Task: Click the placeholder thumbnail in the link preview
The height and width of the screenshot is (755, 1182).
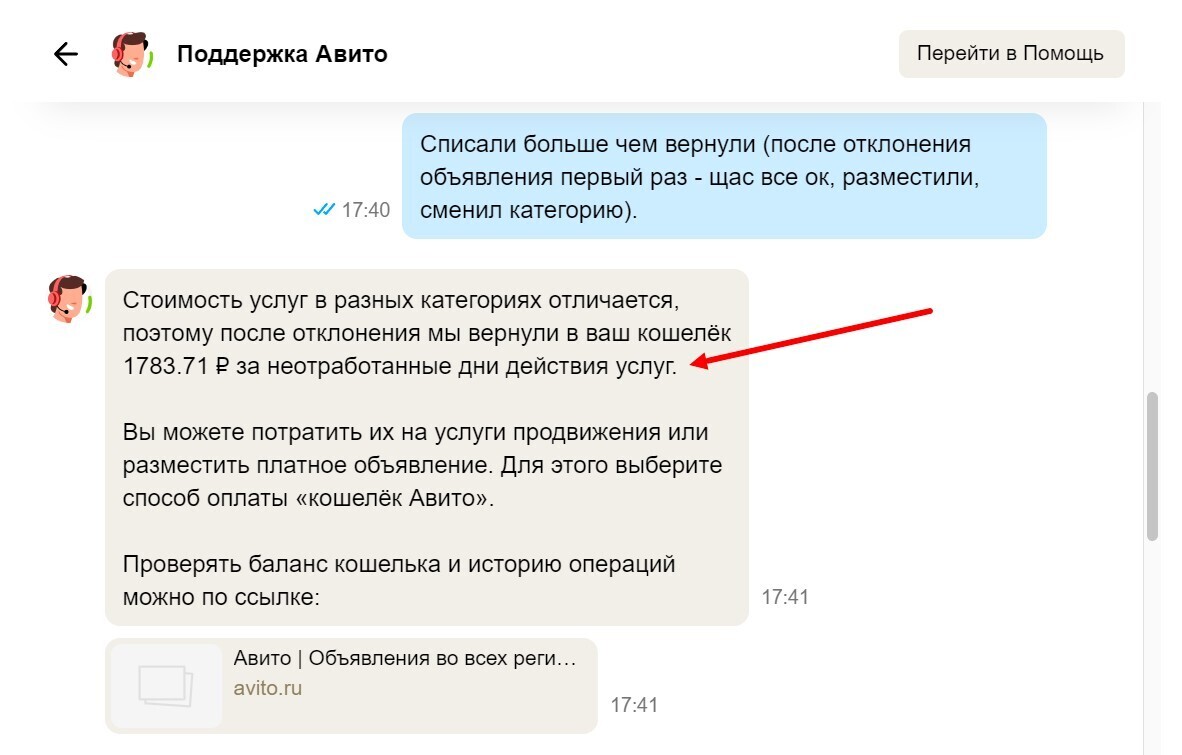Action: coord(167,686)
